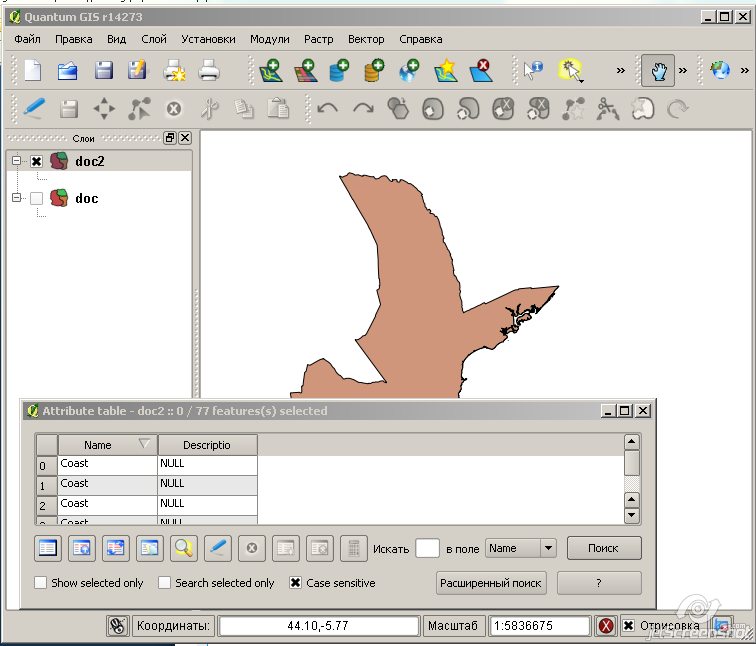The image size is (756, 646).
Task: Uncheck Case sensitive option
Action: click(296, 582)
